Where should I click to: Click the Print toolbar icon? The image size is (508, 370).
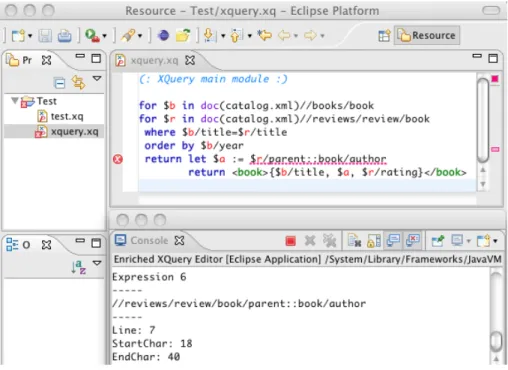64,36
